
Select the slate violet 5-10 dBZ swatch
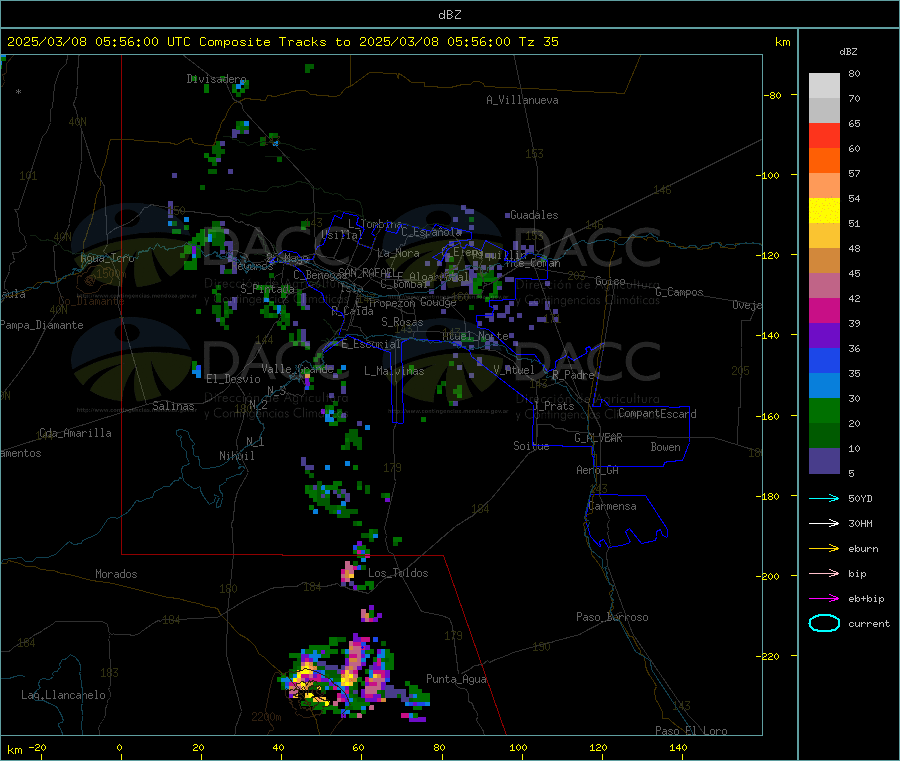tap(824, 461)
